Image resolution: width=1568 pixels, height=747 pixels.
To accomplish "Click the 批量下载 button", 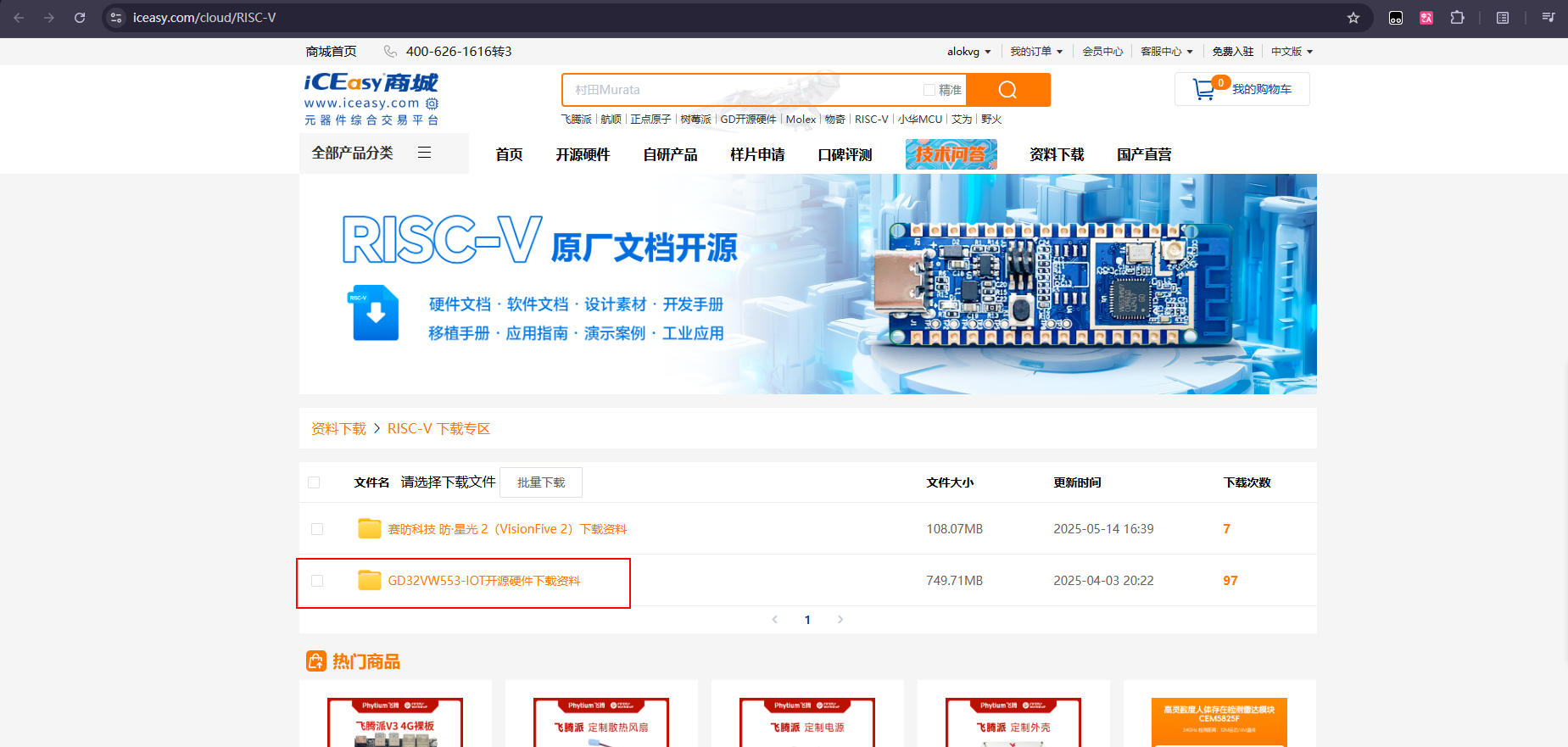I will pyautogui.click(x=541, y=482).
